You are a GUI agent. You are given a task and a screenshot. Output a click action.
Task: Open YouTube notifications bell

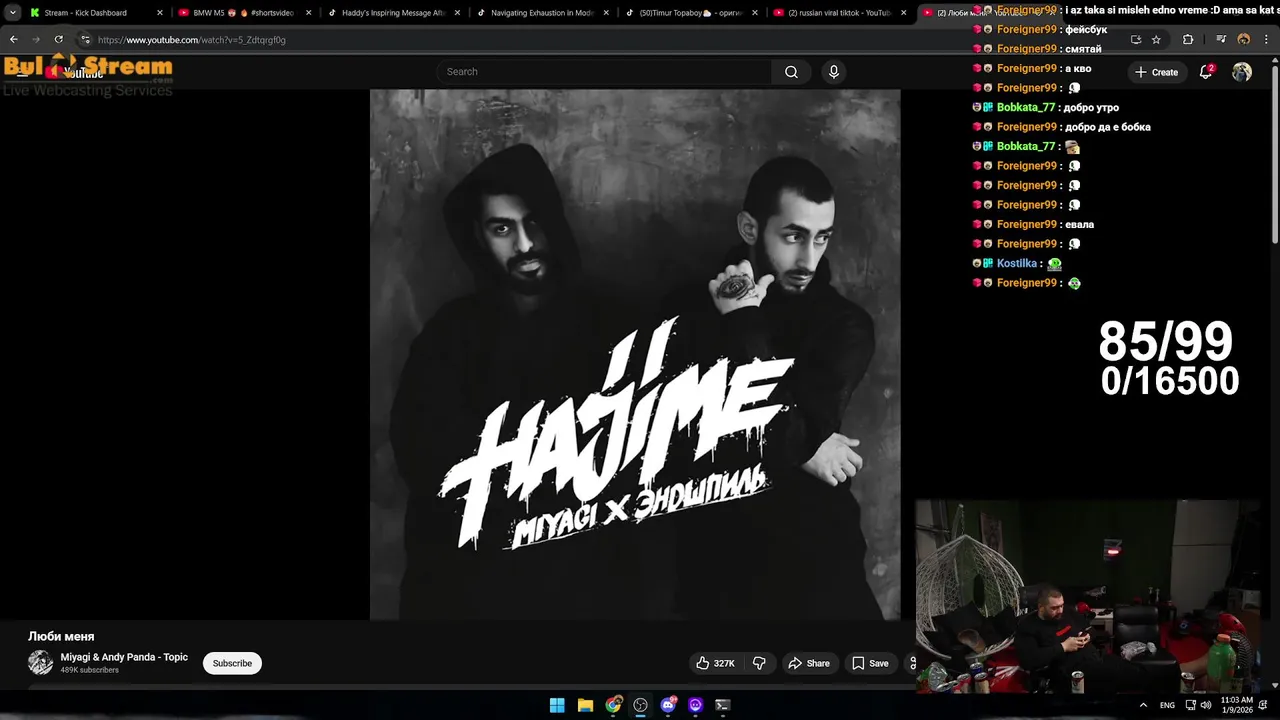point(1206,72)
